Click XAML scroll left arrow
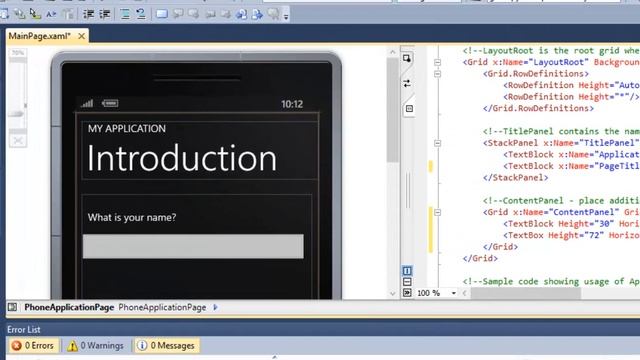This screenshot has height=360, width=640. click(464, 293)
